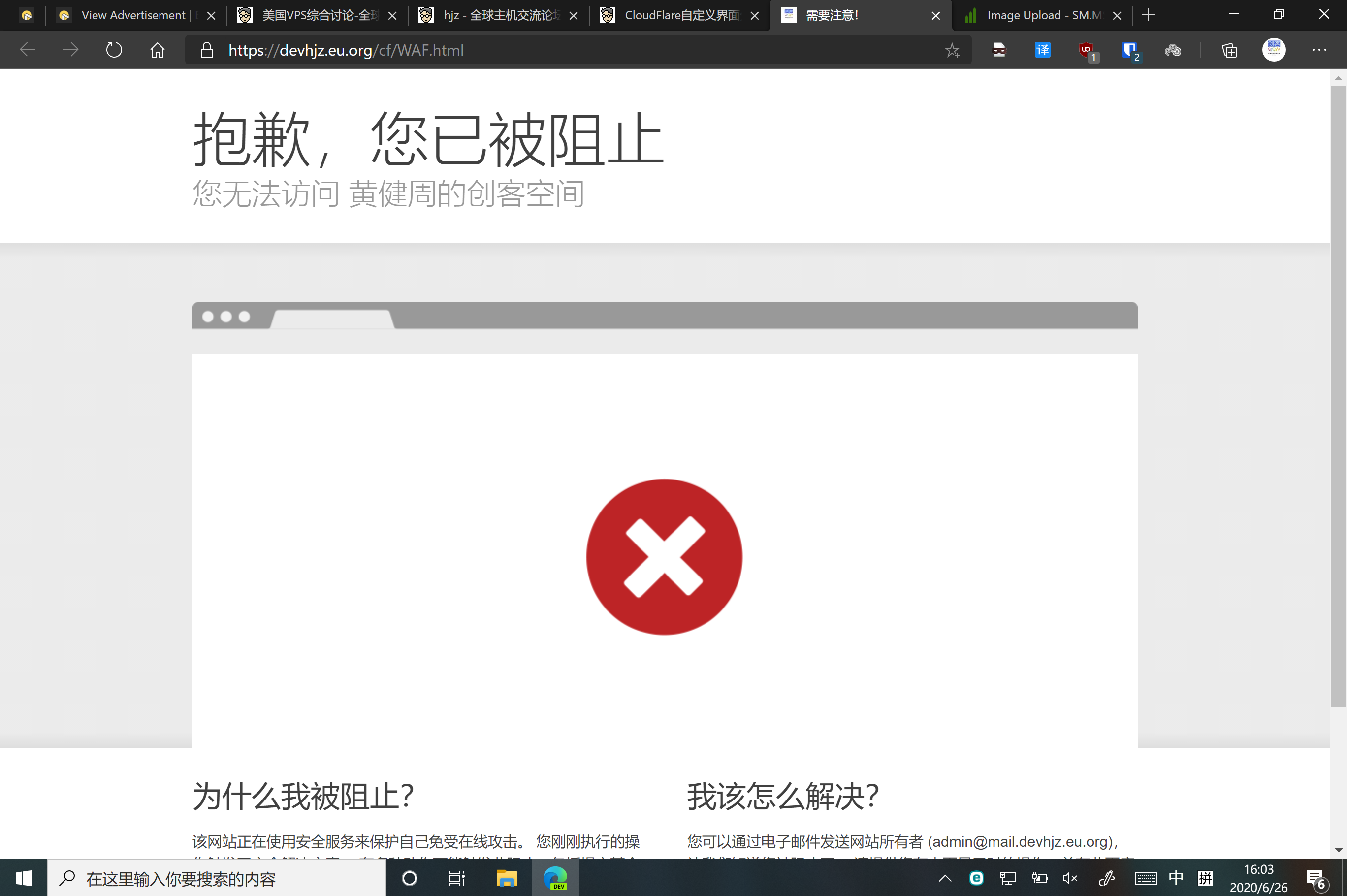Viewport: 1347px width, 896px height.
Task: Close the View Advertisement tab
Action: [211, 16]
